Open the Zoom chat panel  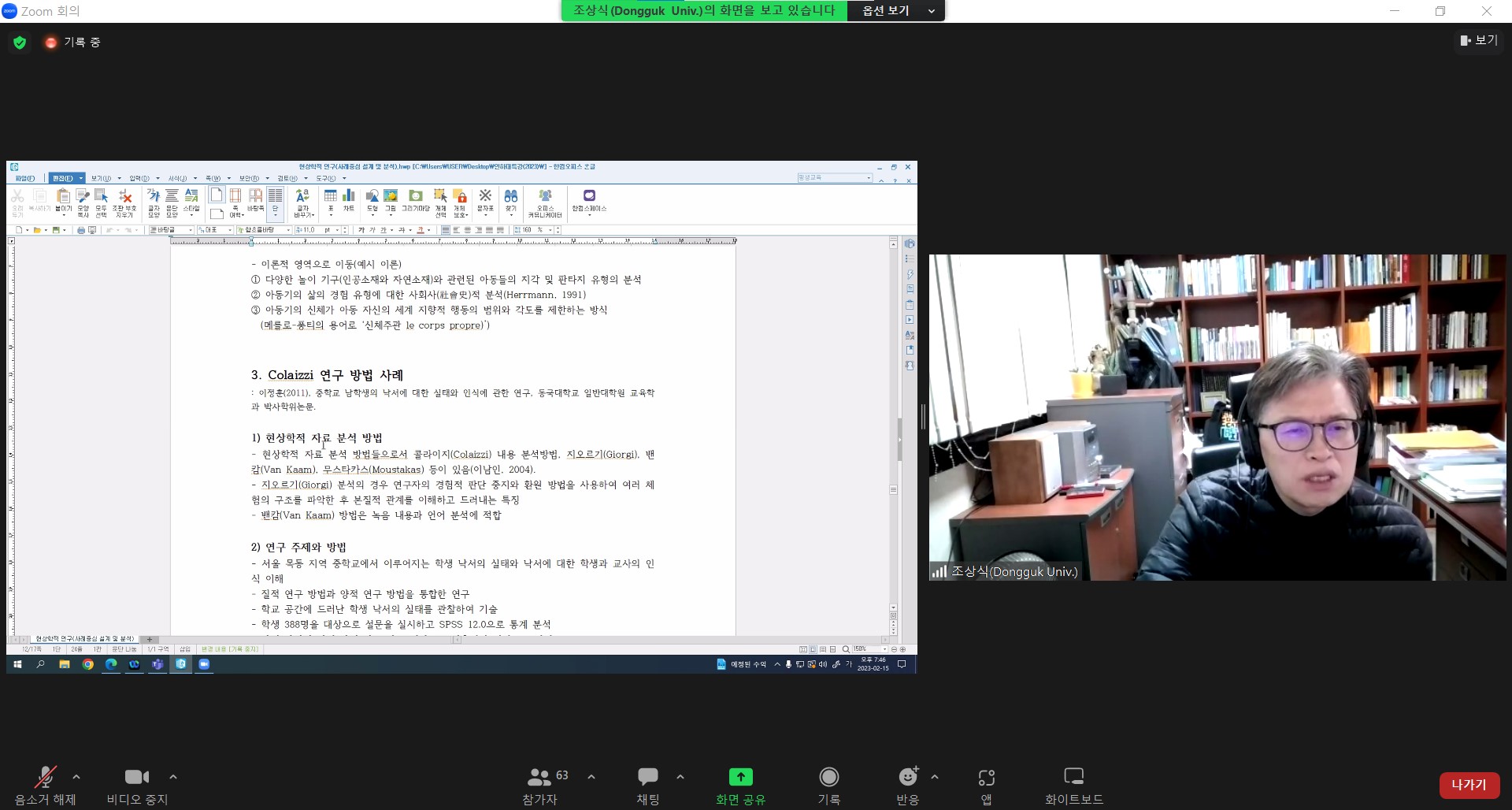pyautogui.click(x=648, y=785)
